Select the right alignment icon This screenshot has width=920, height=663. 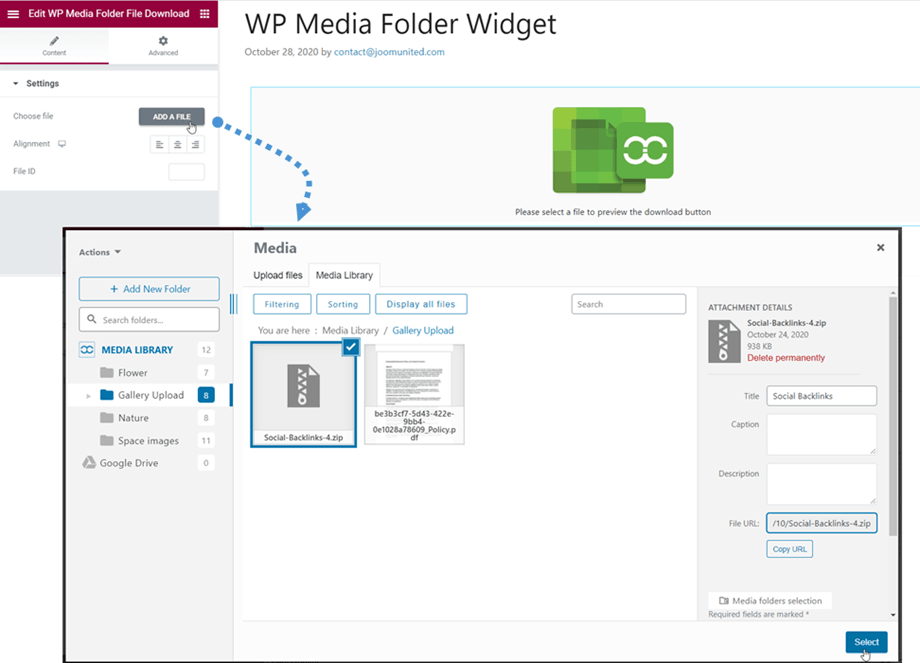(195, 145)
